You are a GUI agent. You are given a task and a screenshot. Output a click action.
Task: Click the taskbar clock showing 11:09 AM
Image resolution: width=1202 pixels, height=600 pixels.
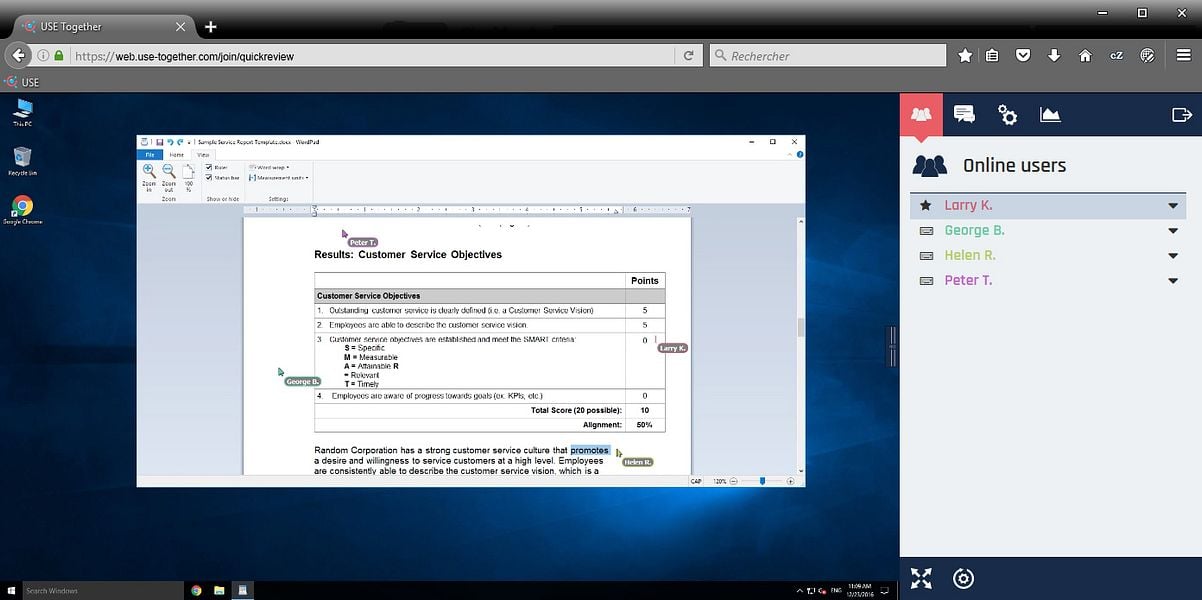click(x=858, y=591)
